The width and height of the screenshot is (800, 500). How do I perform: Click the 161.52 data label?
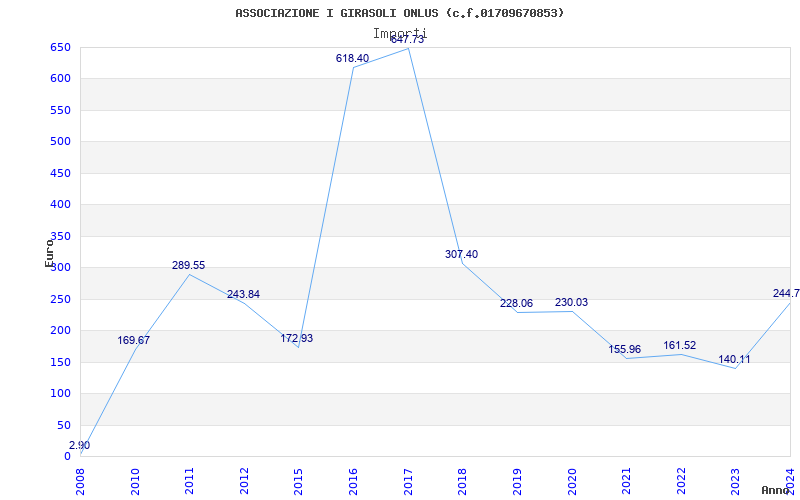(680, 345)
